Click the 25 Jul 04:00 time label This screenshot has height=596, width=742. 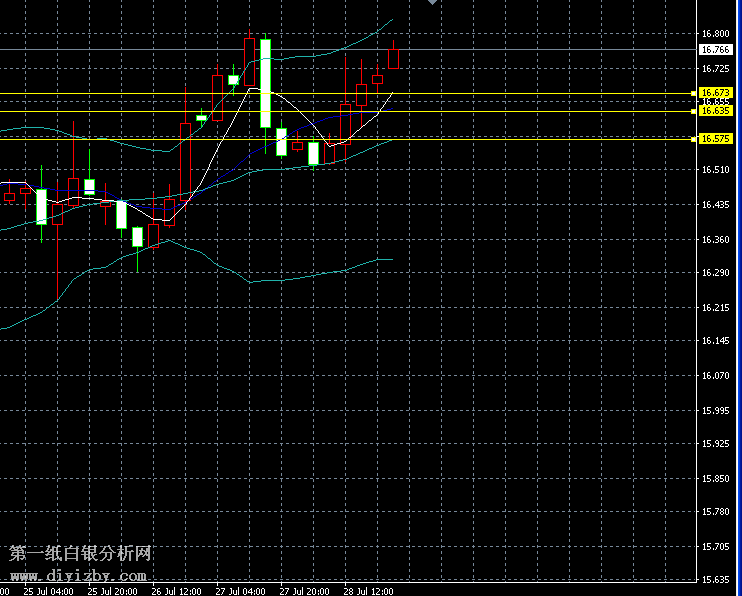(x=48, y=591)
